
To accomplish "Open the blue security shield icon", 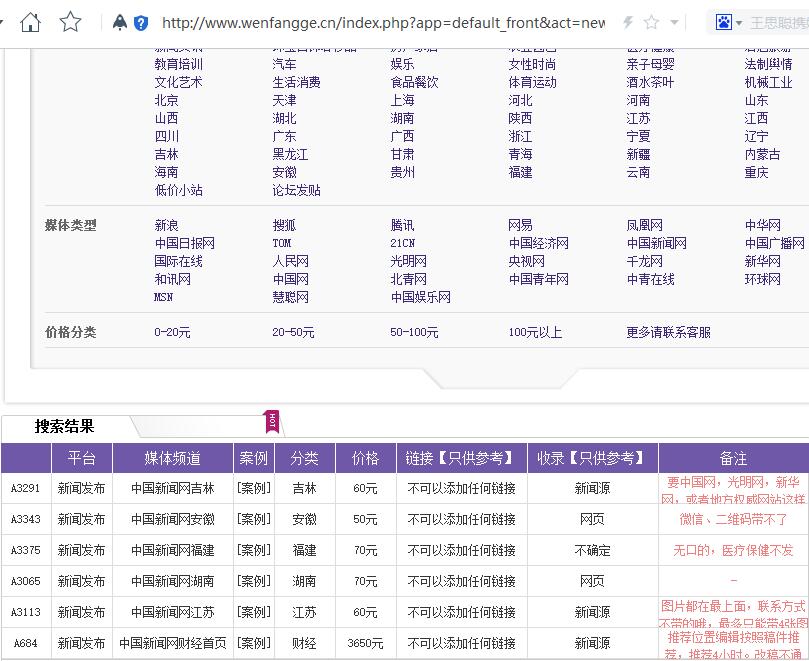I will [x=141, y=23].
